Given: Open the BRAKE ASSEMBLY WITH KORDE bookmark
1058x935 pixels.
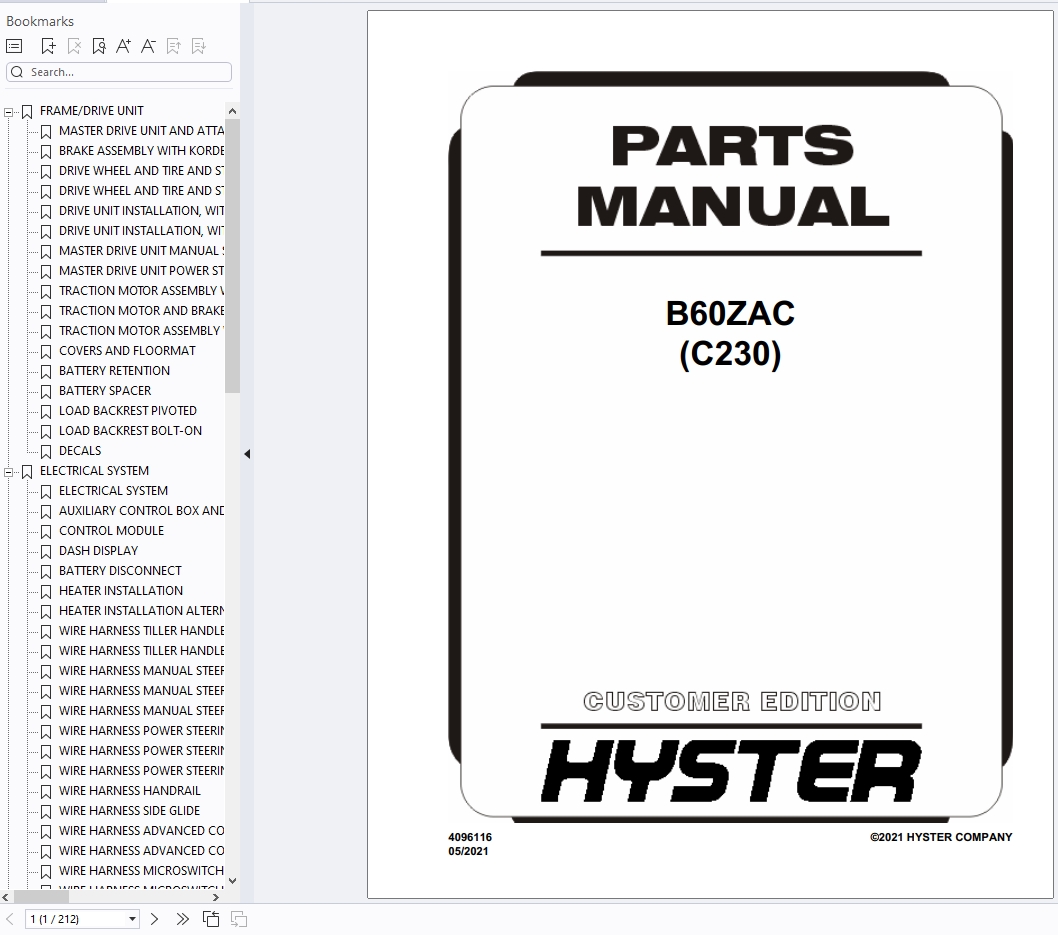Looking at the screenshot, I should pos(141,150).
